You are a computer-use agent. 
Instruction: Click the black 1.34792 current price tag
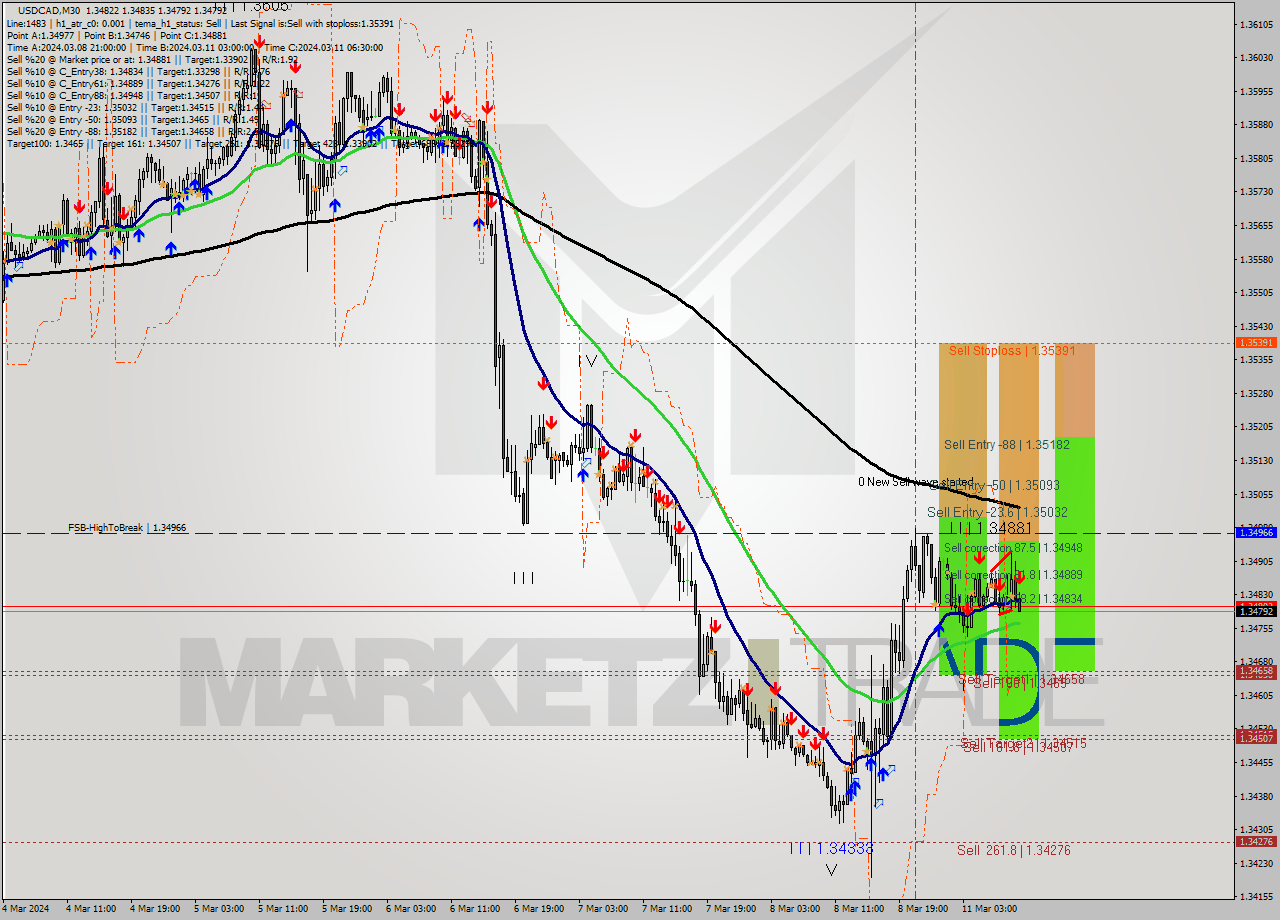(x=1256, y=611)
